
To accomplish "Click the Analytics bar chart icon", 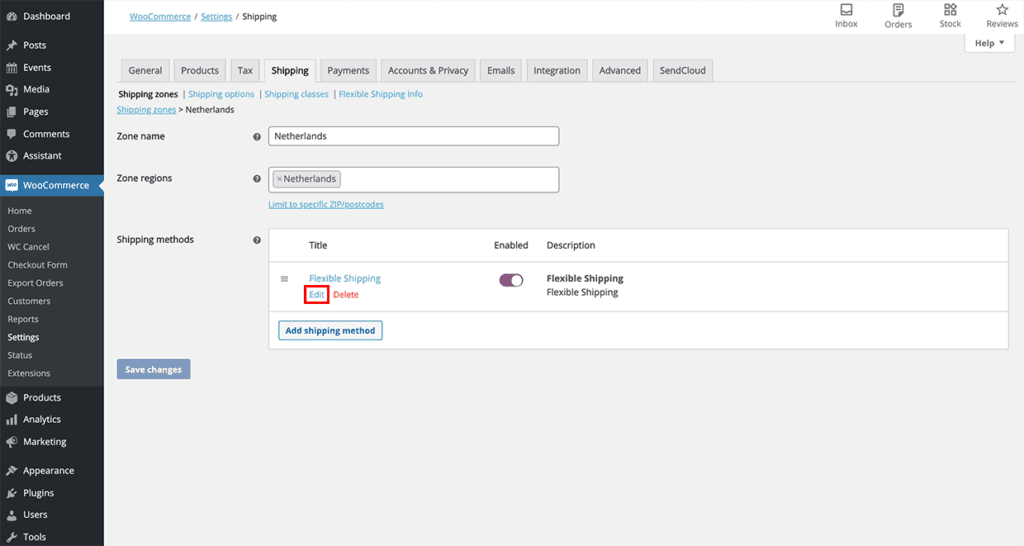I will click(x=12, y=419).
